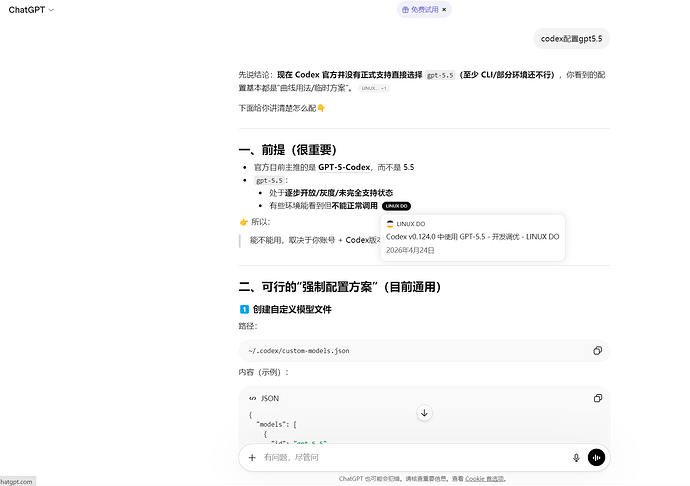Dismiss the 免费试用 banner with its X

click(x=444, y=10)
